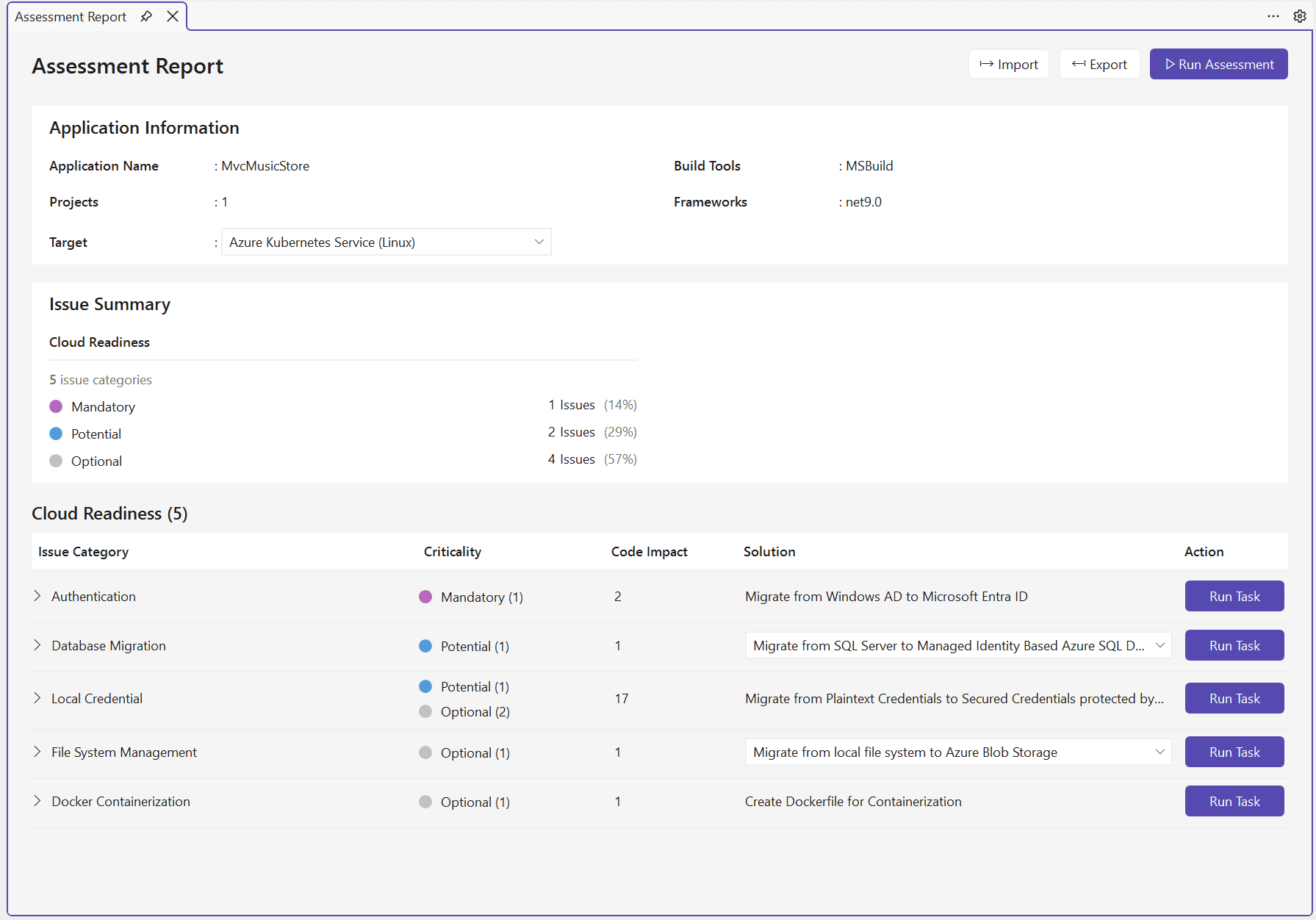The height and width of the screenshot is (920, 1316).
Task: Click Run Task for Authentication
Action: 1234,596
